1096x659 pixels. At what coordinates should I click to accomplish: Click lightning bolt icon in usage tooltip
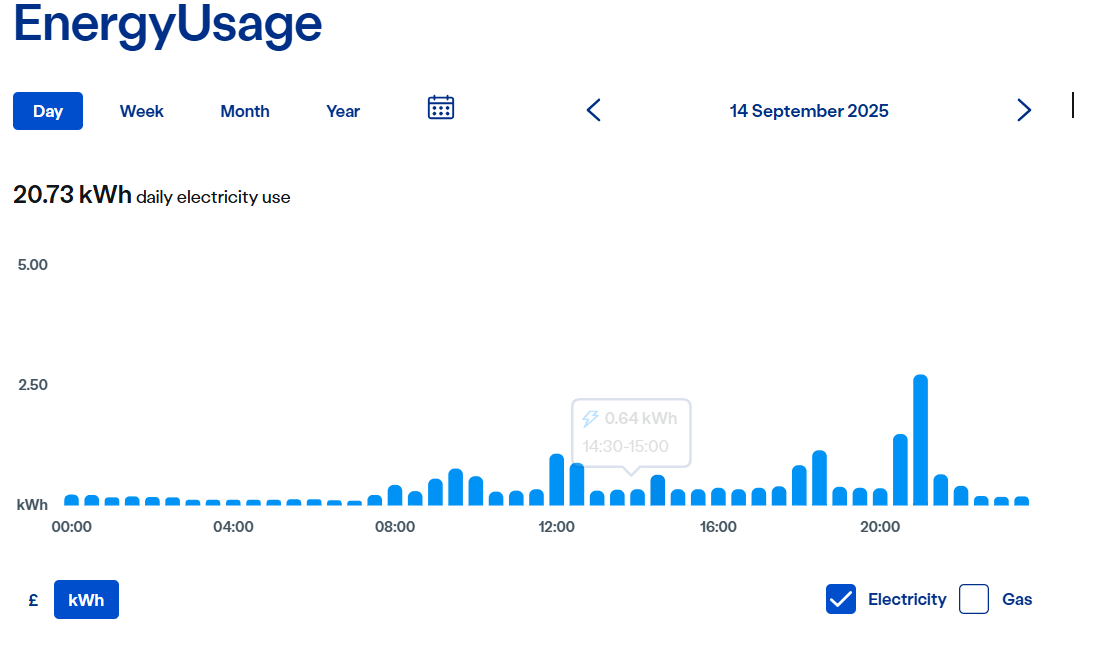(591, 418)
